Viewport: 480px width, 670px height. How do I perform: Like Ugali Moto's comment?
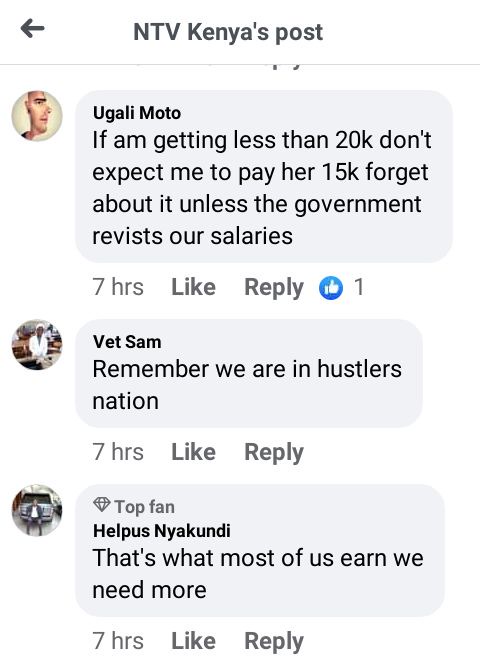(x=193, y=287)
